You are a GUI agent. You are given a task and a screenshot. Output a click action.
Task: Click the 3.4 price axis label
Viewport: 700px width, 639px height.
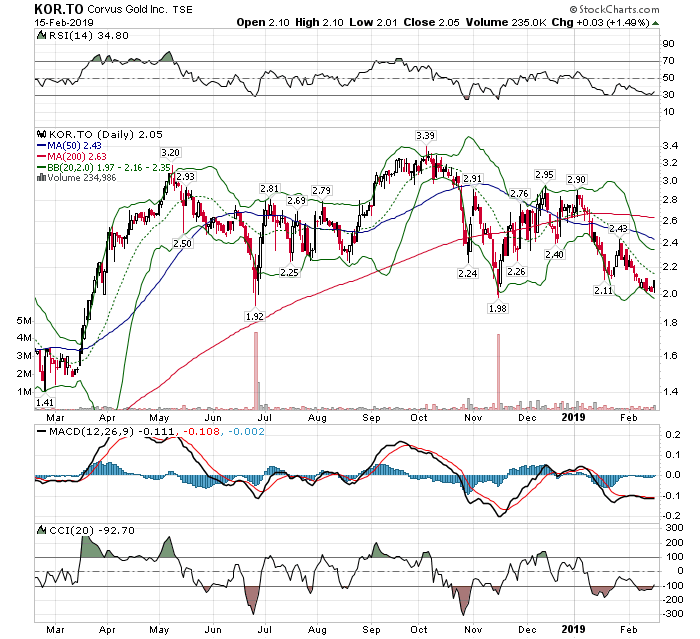(671, 146)
